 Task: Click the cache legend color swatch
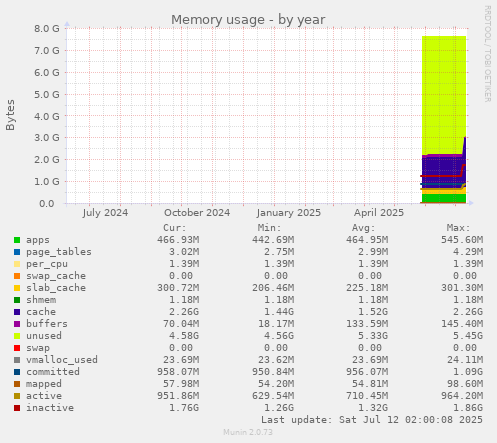(x=17, y=312)
